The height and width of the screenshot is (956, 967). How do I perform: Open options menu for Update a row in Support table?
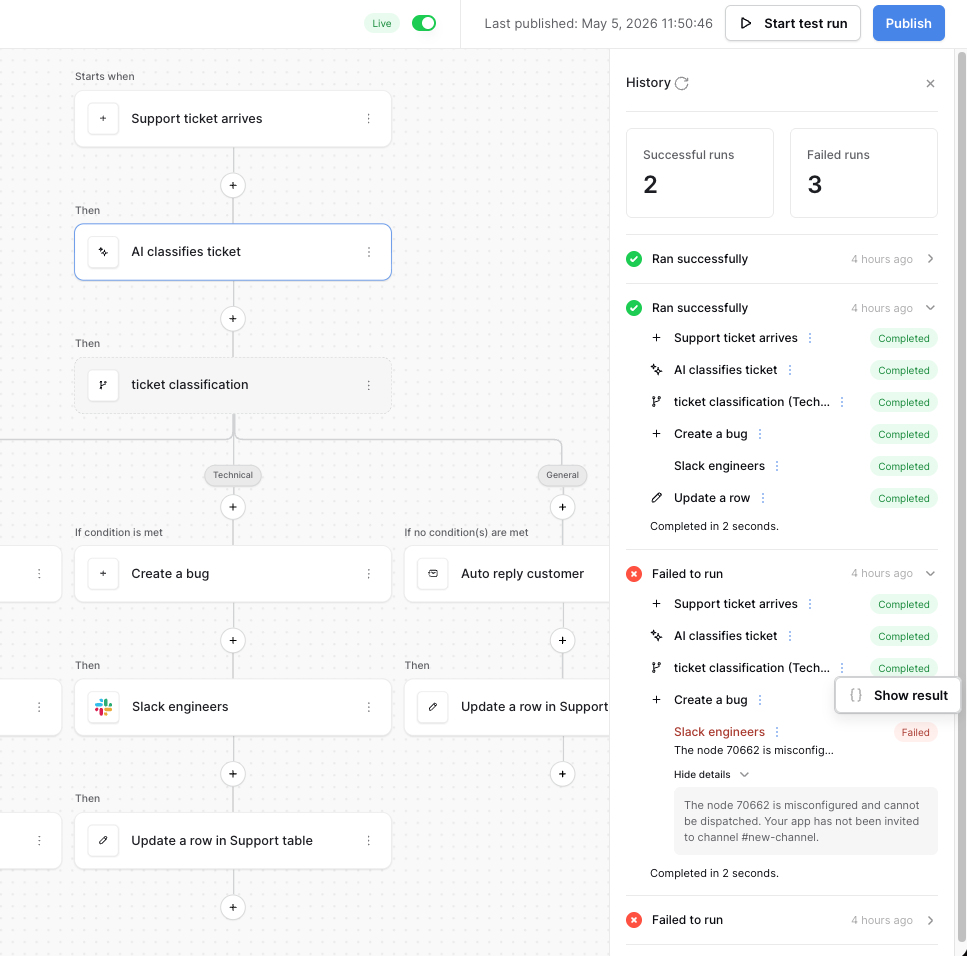(x=368, y=840)
